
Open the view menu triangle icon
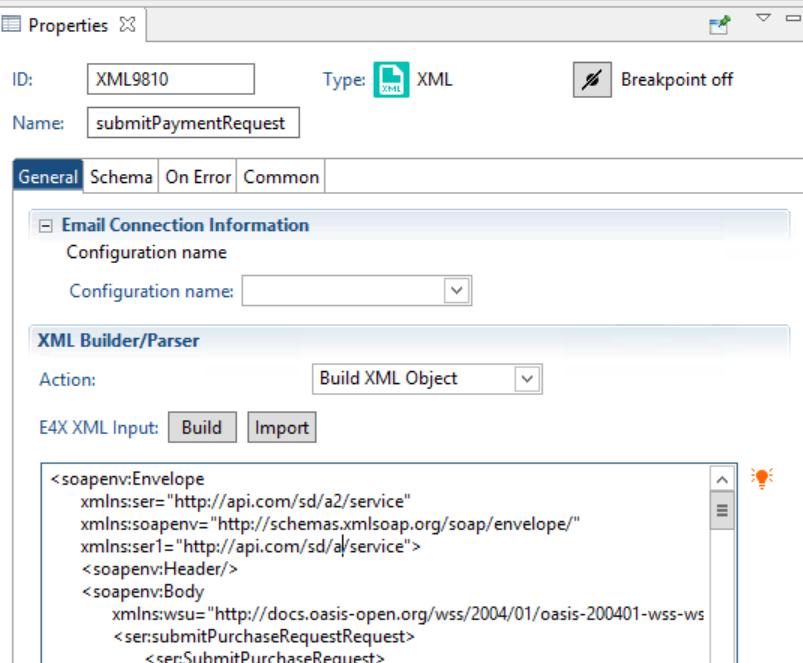(x=763, y=18)
